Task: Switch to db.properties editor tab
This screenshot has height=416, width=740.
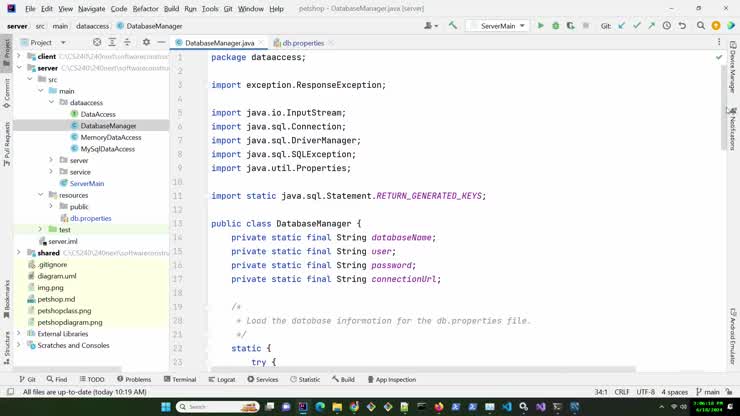Action: pos(303,43)
